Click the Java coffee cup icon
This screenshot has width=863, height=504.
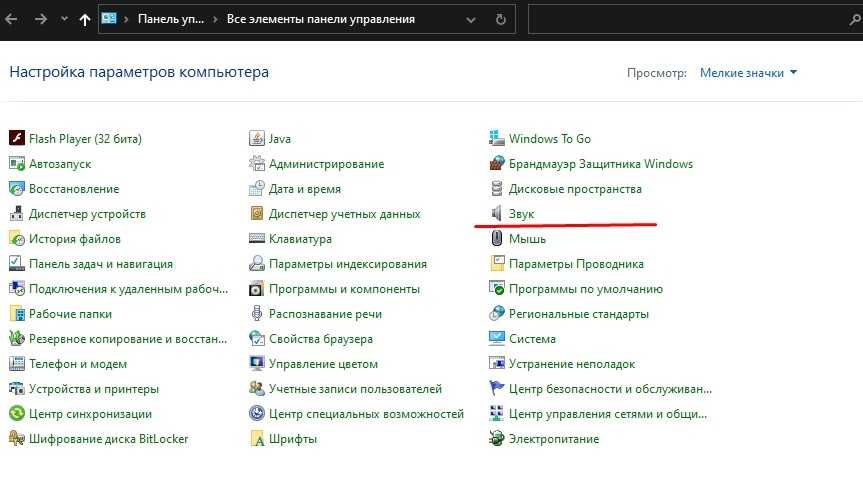point(257,139)
